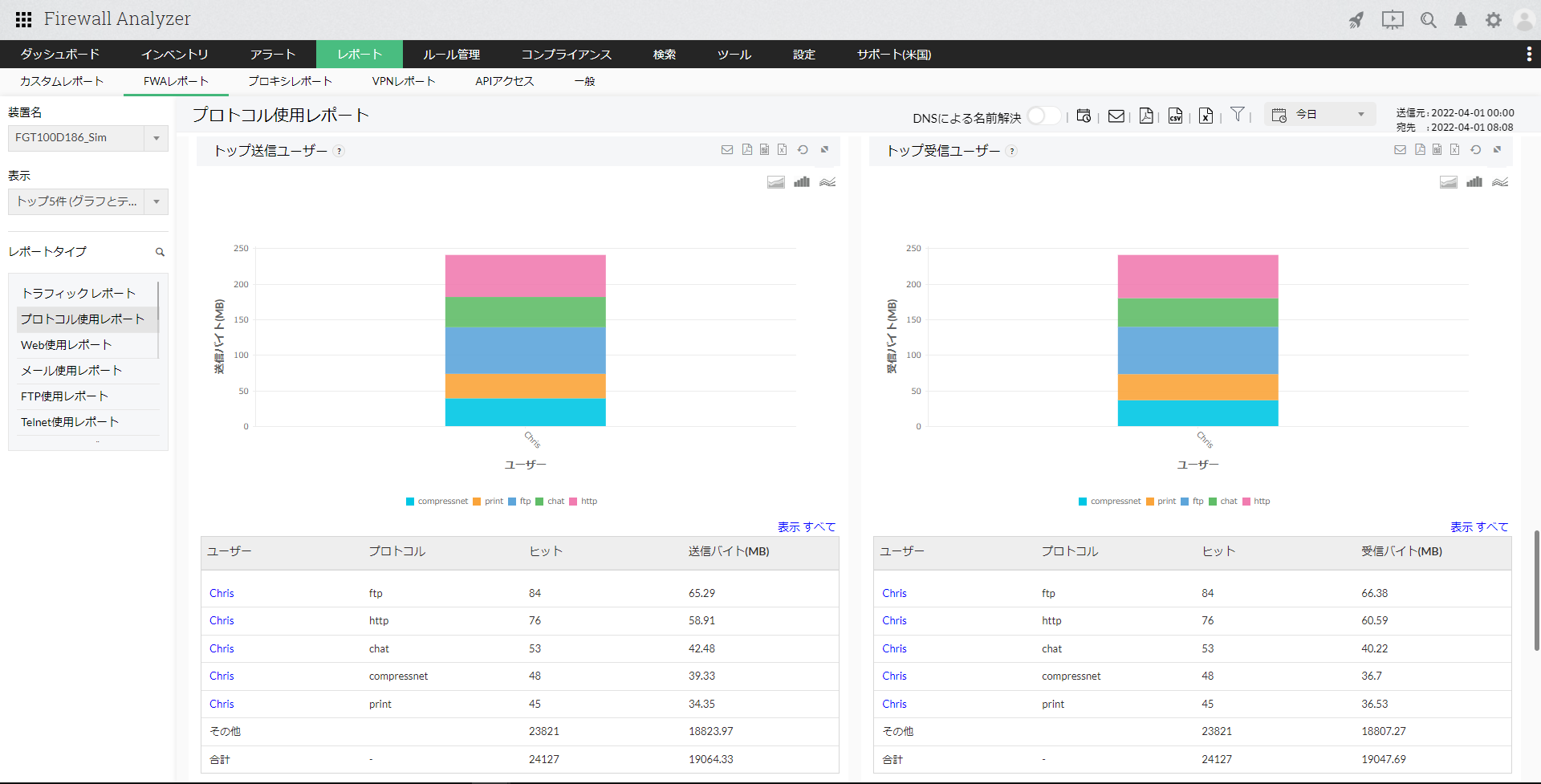Click the pink http segment in the send chart
This screenshot has width=1541, height=784.
point(525,275)
